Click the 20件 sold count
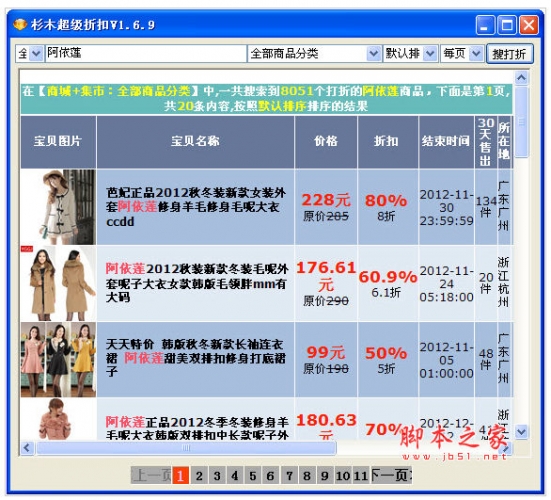Viewport: 551px width, 500px height. coord(486,283)
